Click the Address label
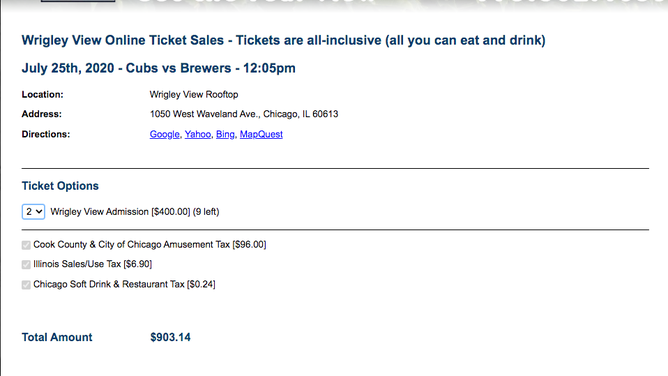The width and height of the screenshot is (668, 376). (42, 114)
